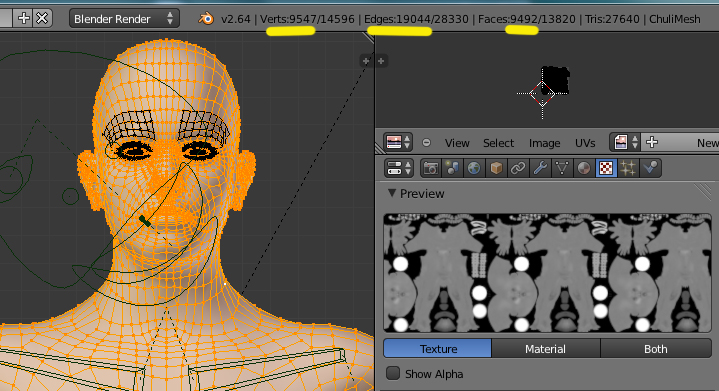Image resolution: width=719 pixels, height=391 pixels.
Task: Open the Material sphere tab
Action: click(584, 168)
